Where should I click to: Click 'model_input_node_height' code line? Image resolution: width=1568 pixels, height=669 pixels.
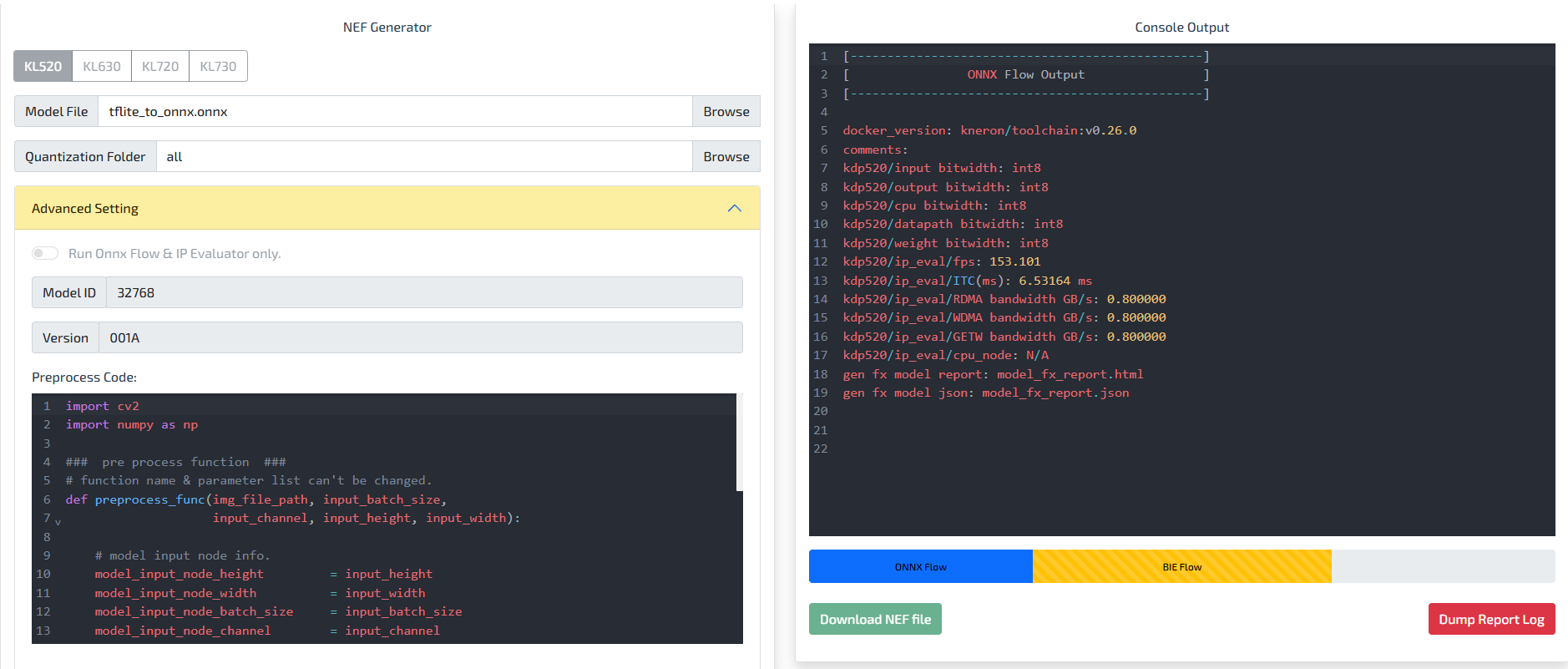coord(264,574)
